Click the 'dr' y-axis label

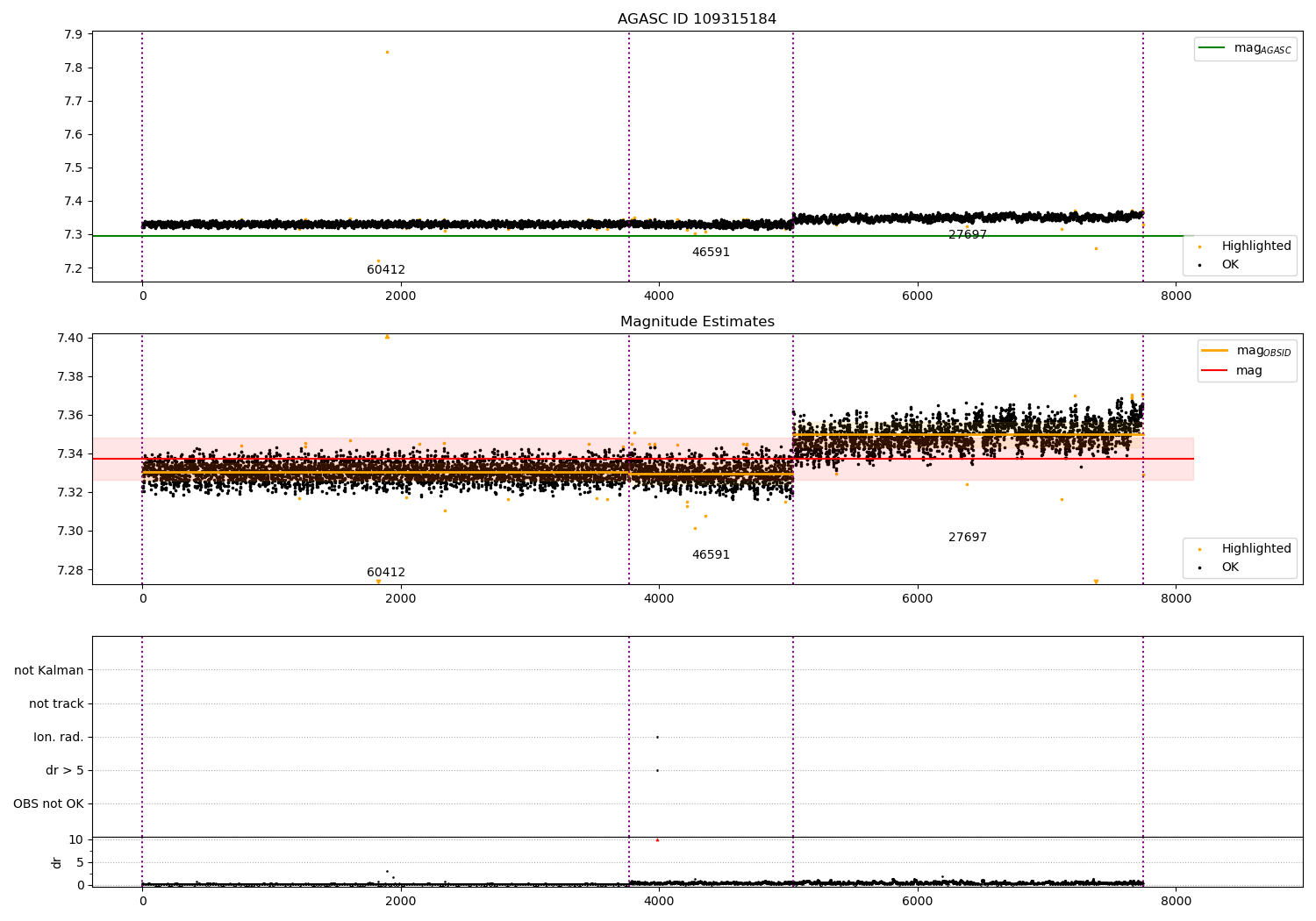click(57, 862)
